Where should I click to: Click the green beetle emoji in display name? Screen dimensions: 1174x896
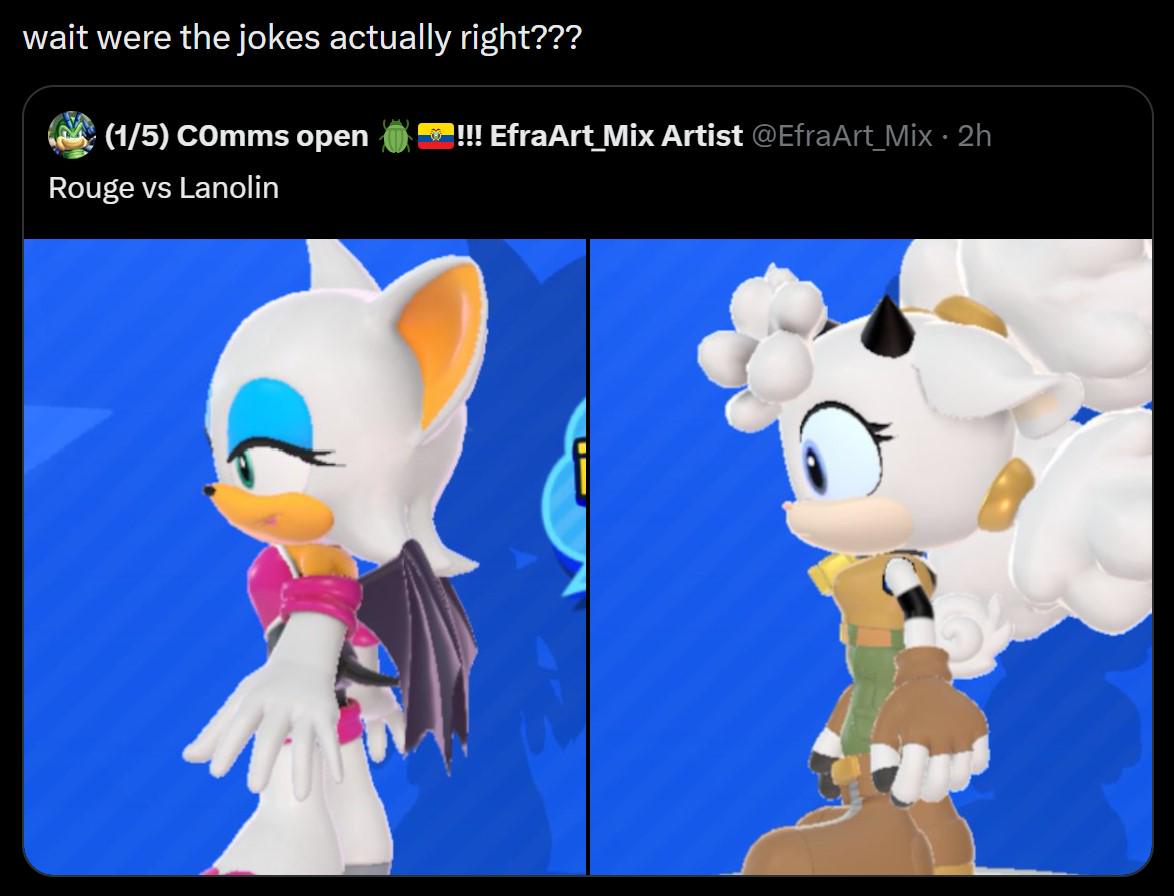pos(395,136)
